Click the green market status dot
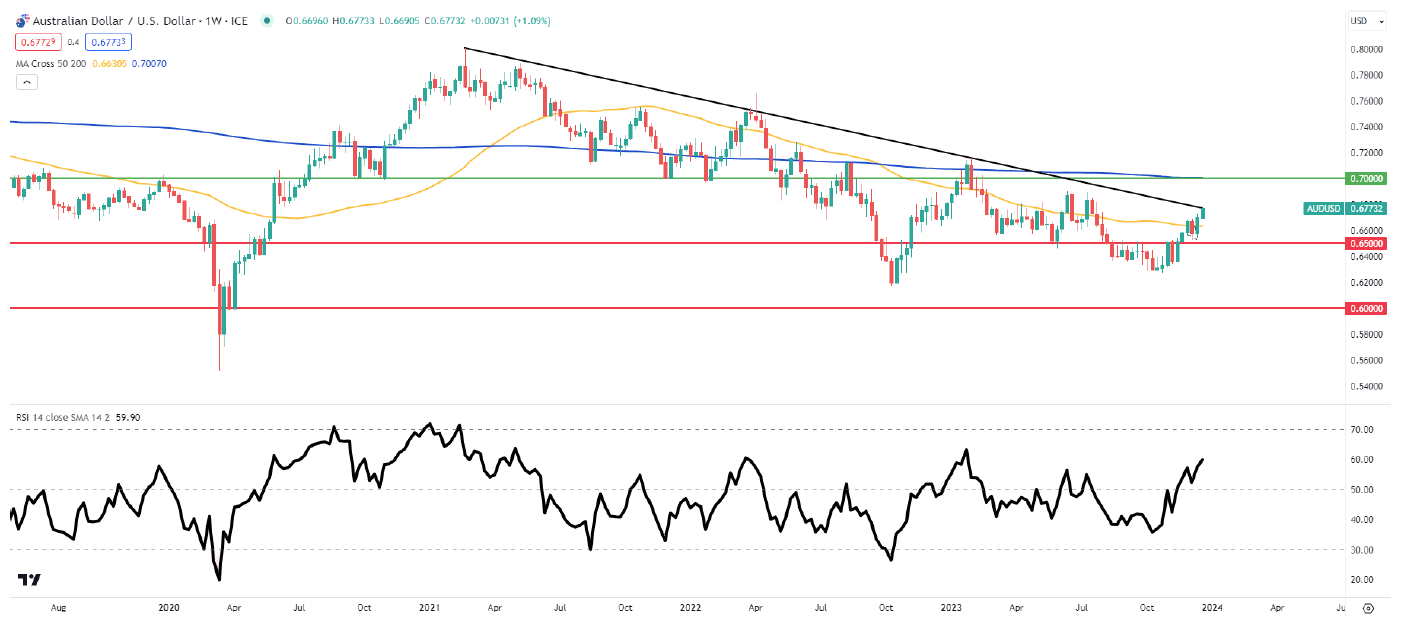The width and height of the screenshot is (1402, 638). click(x=266, y=21)
